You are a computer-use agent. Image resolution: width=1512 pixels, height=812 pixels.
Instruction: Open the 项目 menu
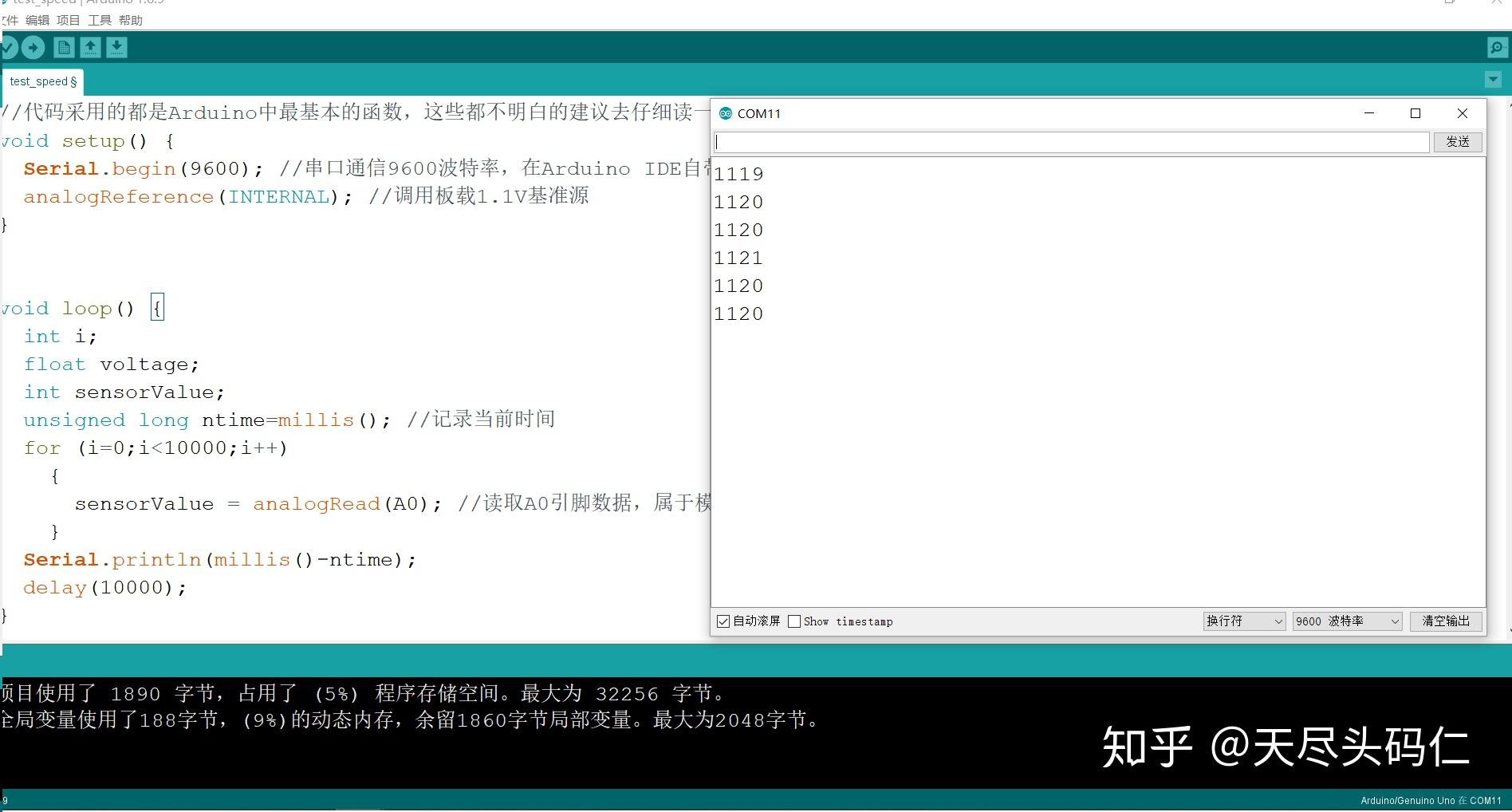[x=69, y=20]
